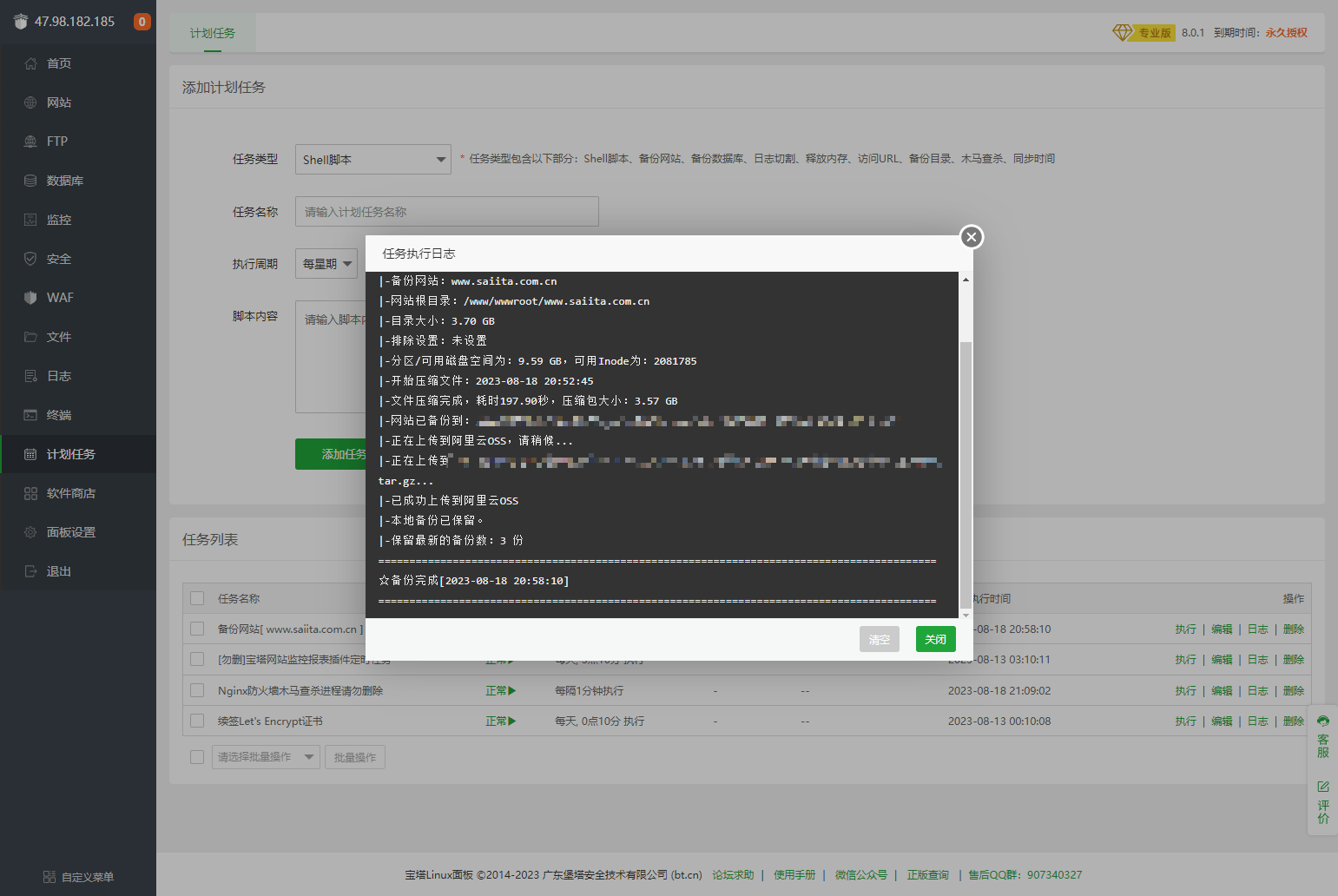Viewport: 1338px width, 896px height.
Task: Open the 安全 menu item in sidebar
Action: [59, 259]
